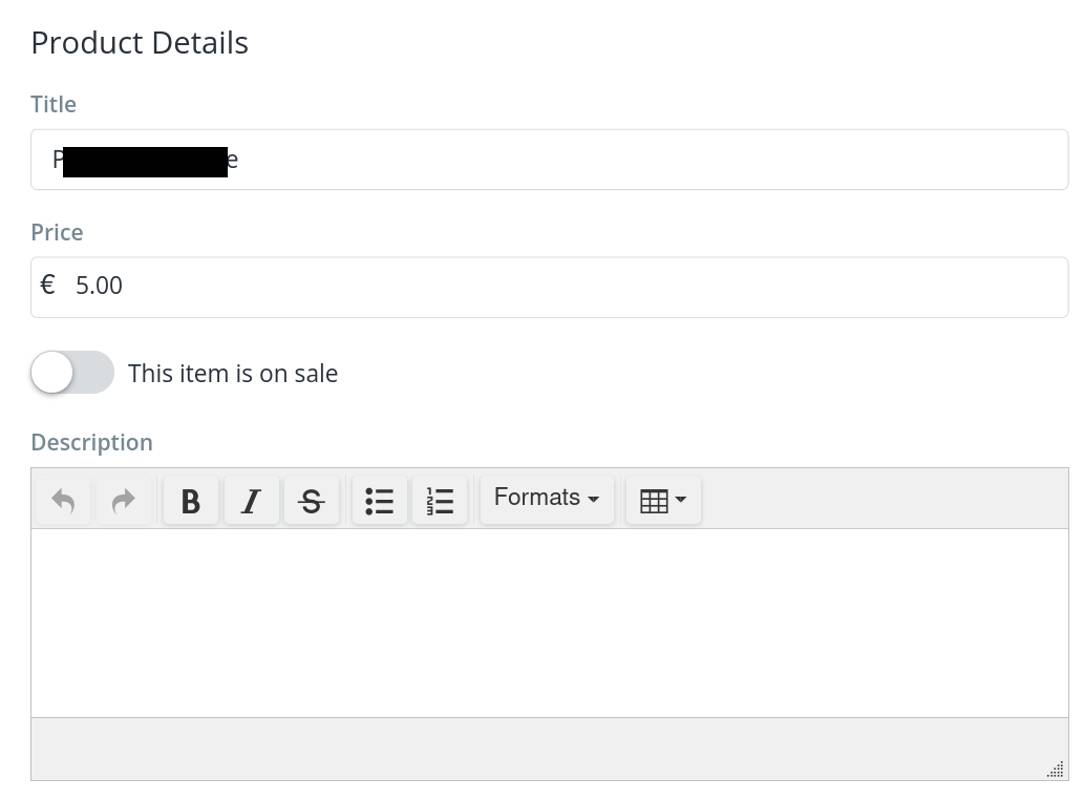Image resolution: width=1084 pixels, height=800 pixels.
Task: Click inside the Description text area
Action: click(549, 622)
